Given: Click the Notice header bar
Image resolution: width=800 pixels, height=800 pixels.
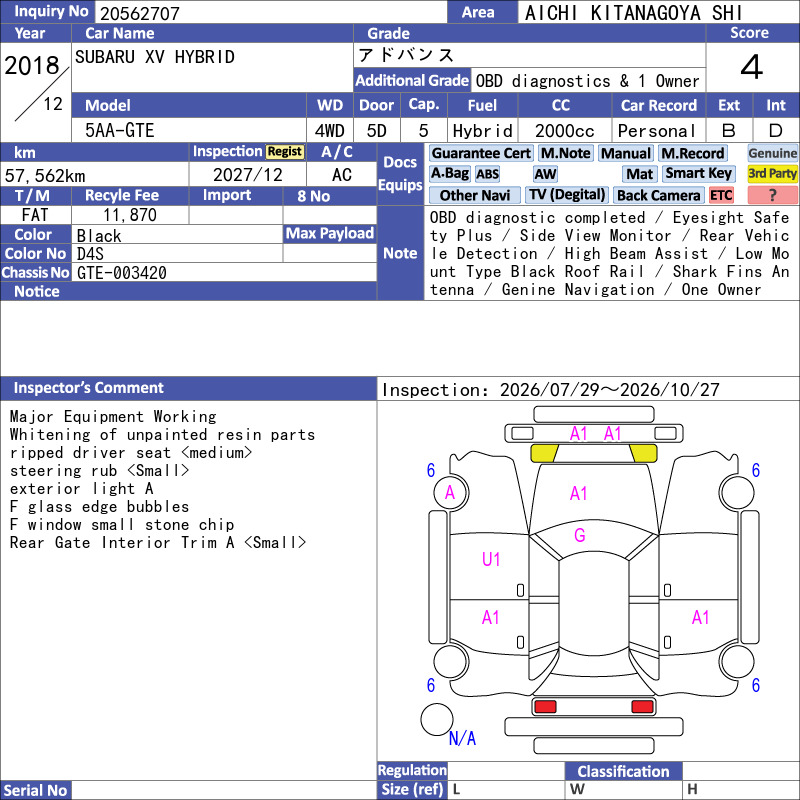Looking at the screenshot, I should pos(188,291).
